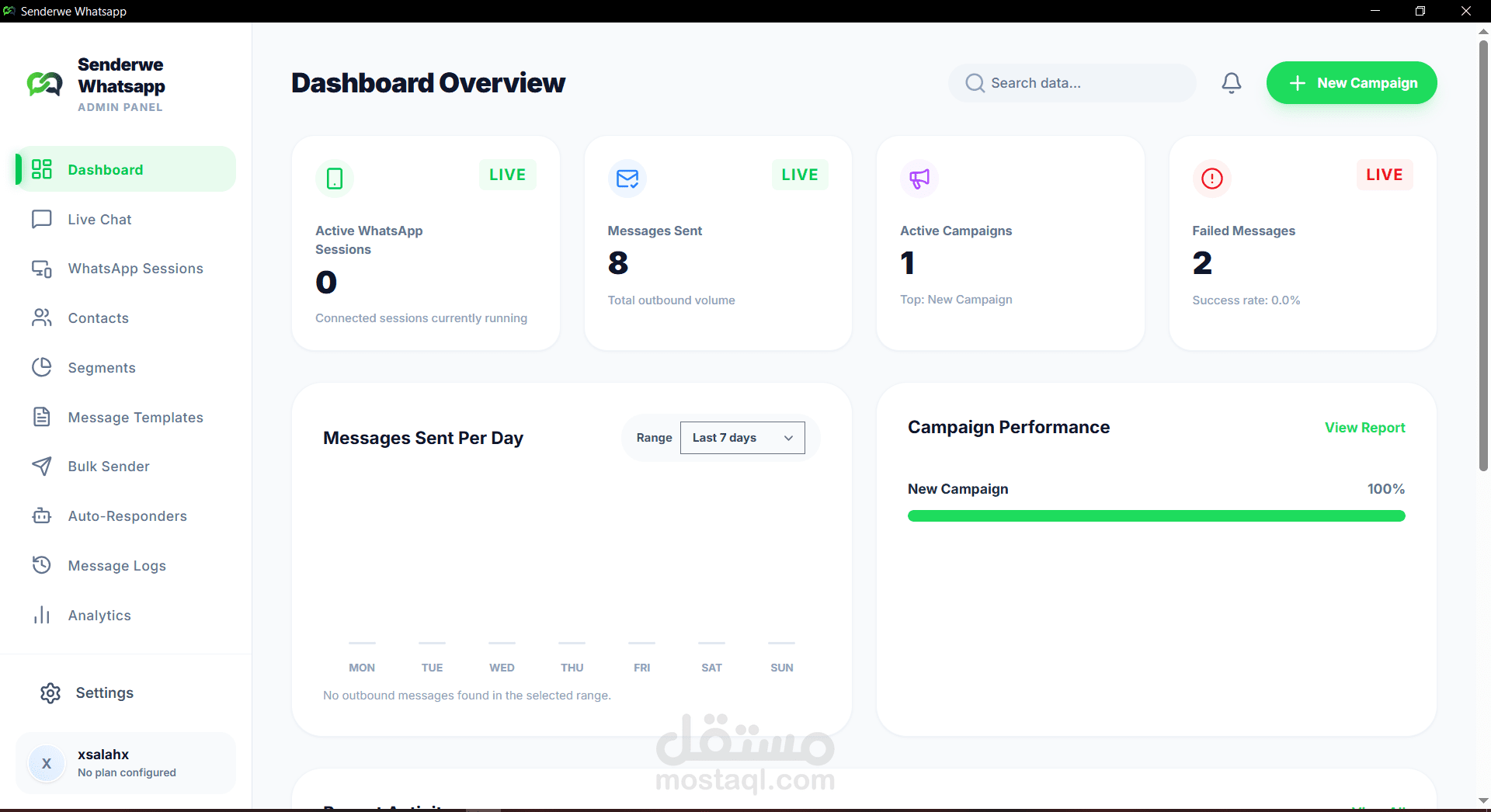
Task: Click the Messages Sent value 8
Action: pos(618,263)
